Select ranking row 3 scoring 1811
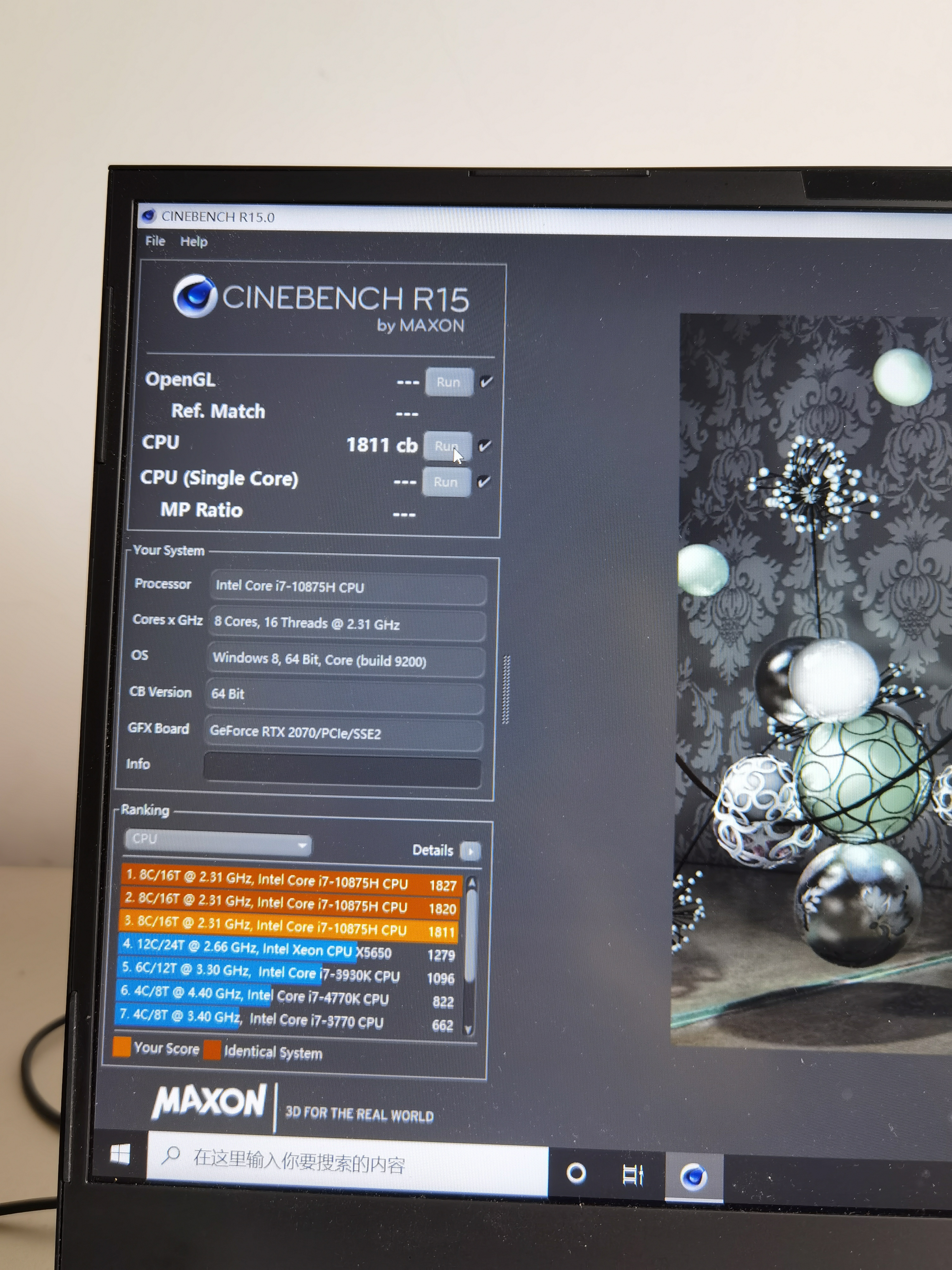The height and width of the screenshot is (1270, 952). 289,927
